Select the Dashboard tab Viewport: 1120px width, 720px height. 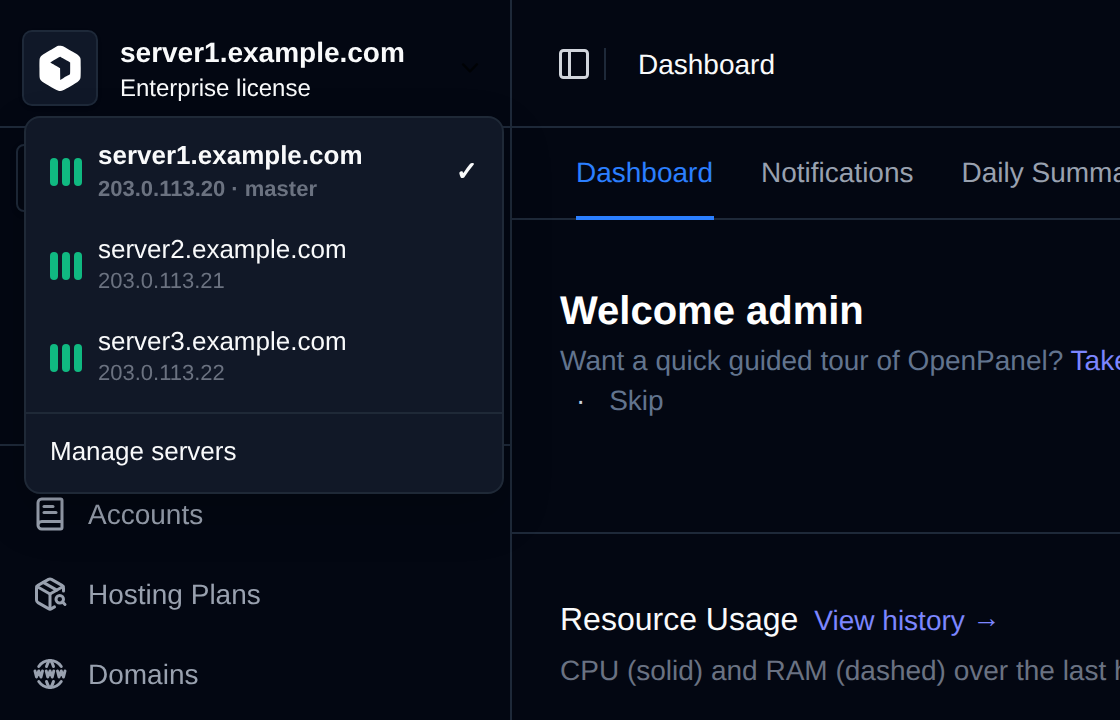644,173
